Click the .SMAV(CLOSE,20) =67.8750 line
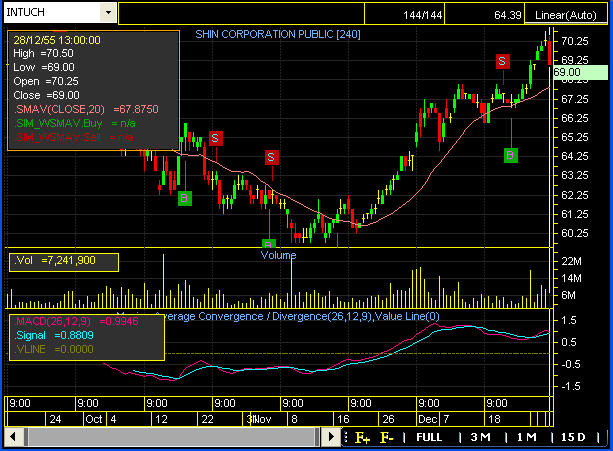 coord(87,109)
